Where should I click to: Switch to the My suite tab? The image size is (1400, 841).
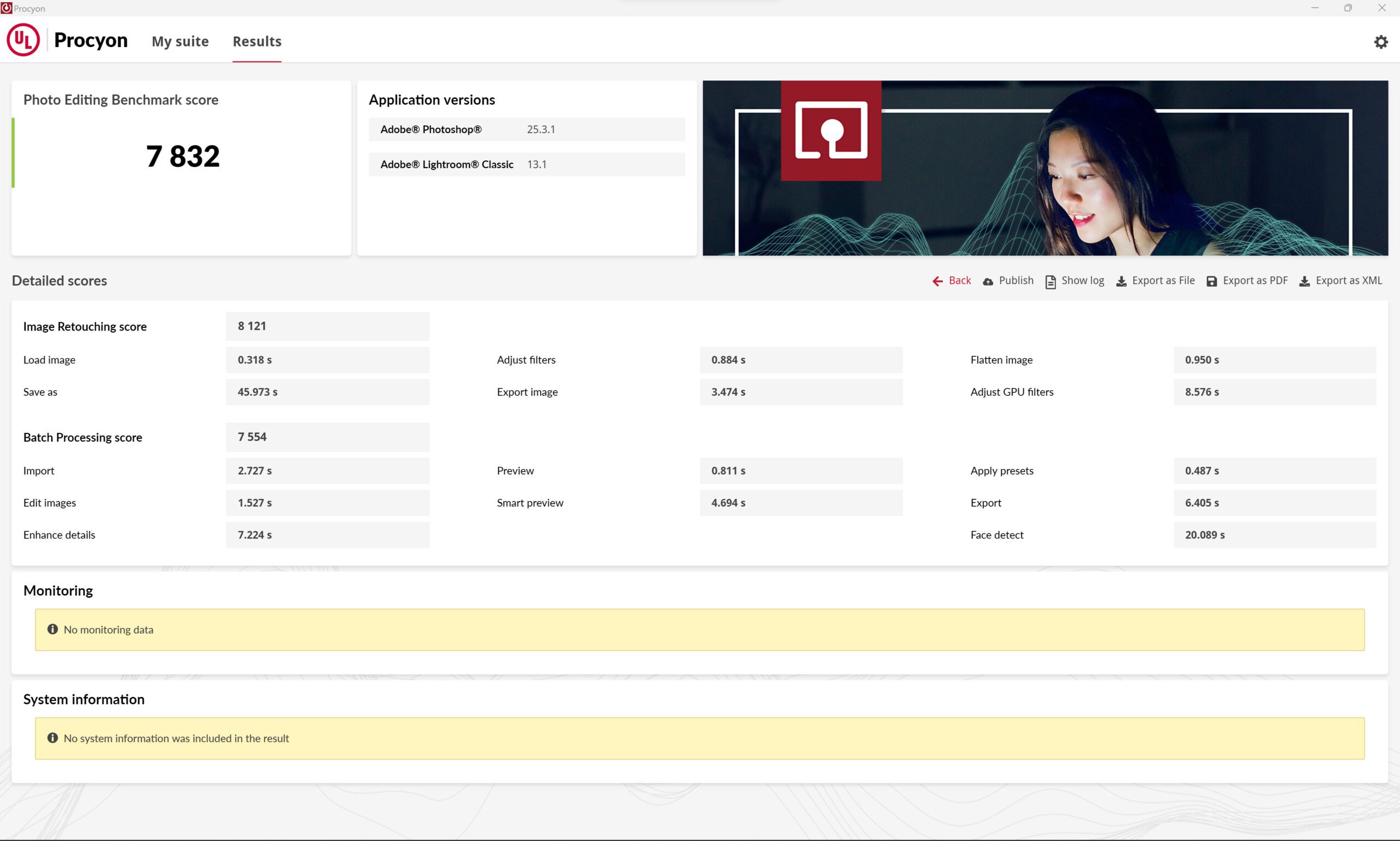pyautogui.click(x=180, y=42)
